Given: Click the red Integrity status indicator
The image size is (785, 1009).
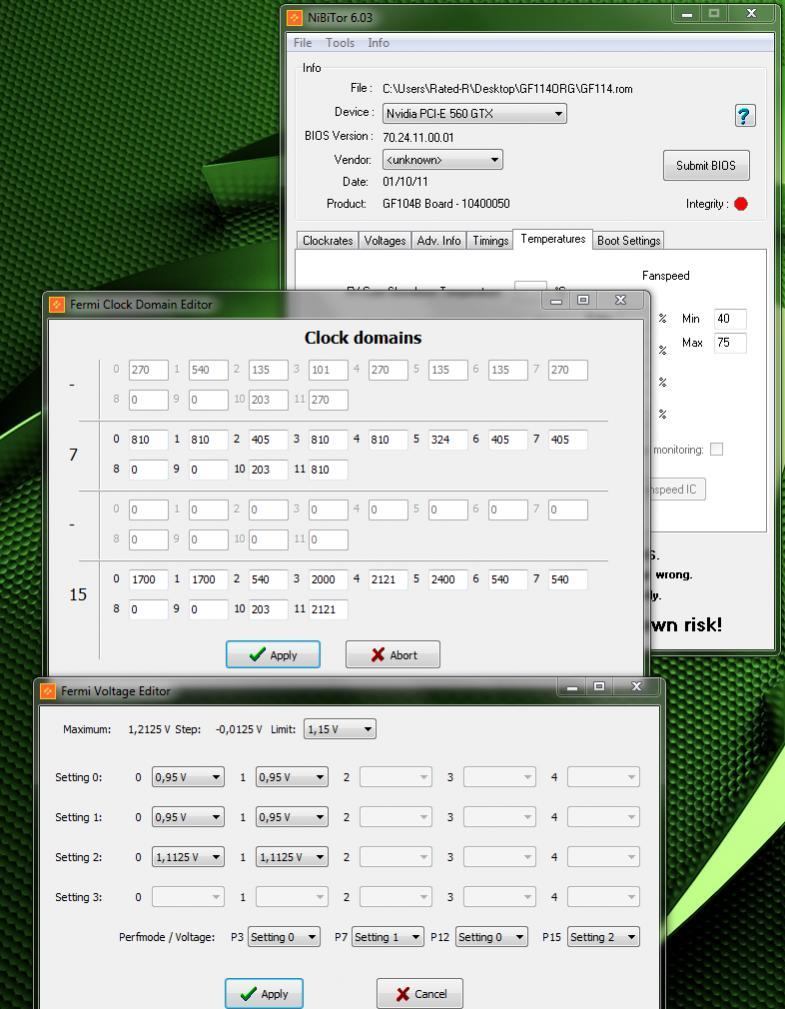Looking at the screenshot, I should [x=741, y=204].
